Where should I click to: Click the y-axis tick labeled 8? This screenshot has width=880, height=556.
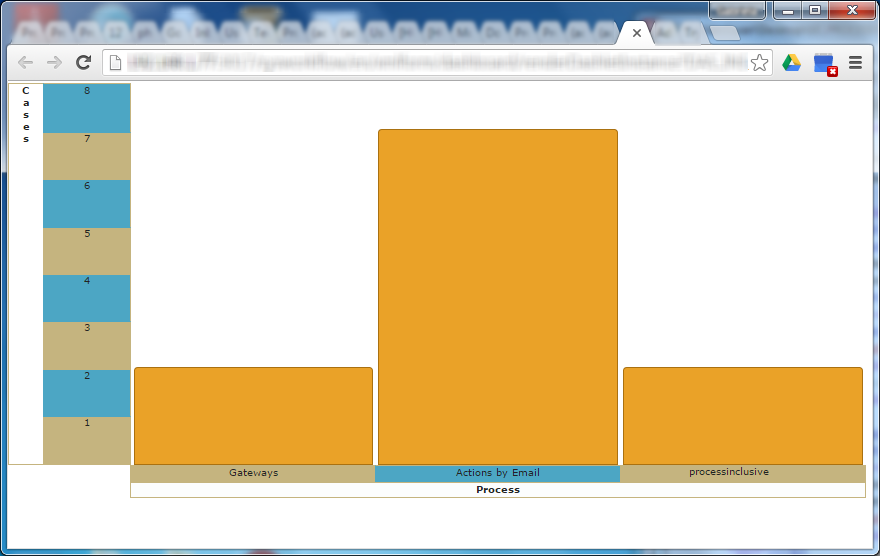point(87,91)
